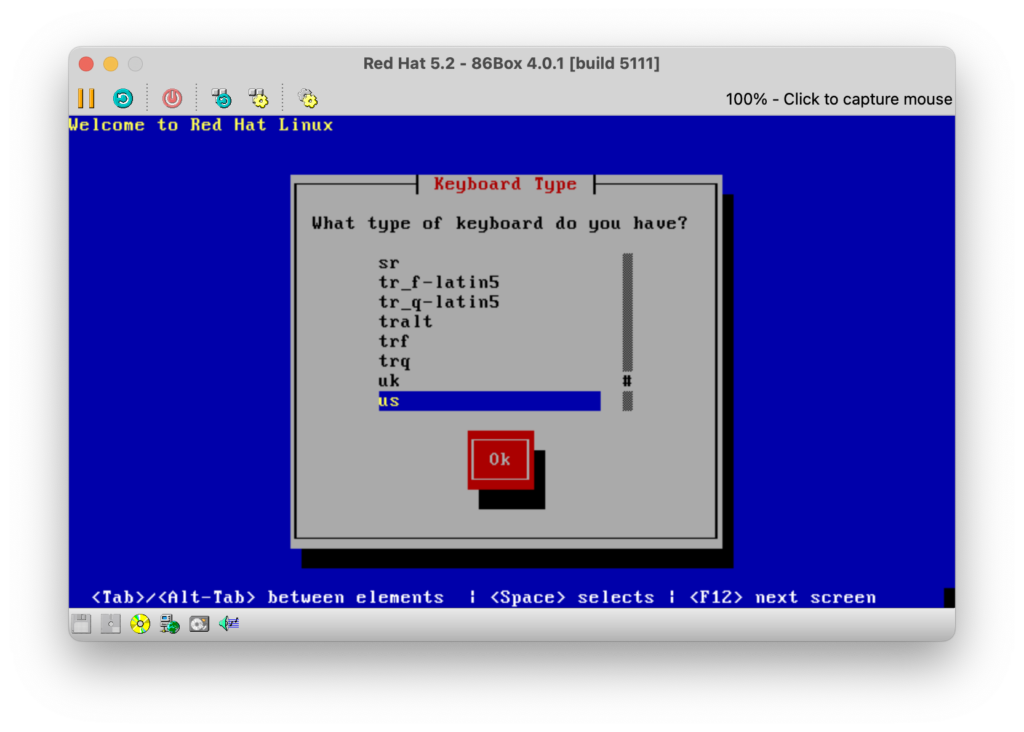Click the CD-ROM drive status icon
Image resolution: width=1024 pixels, height=732 pixels.
140,624
